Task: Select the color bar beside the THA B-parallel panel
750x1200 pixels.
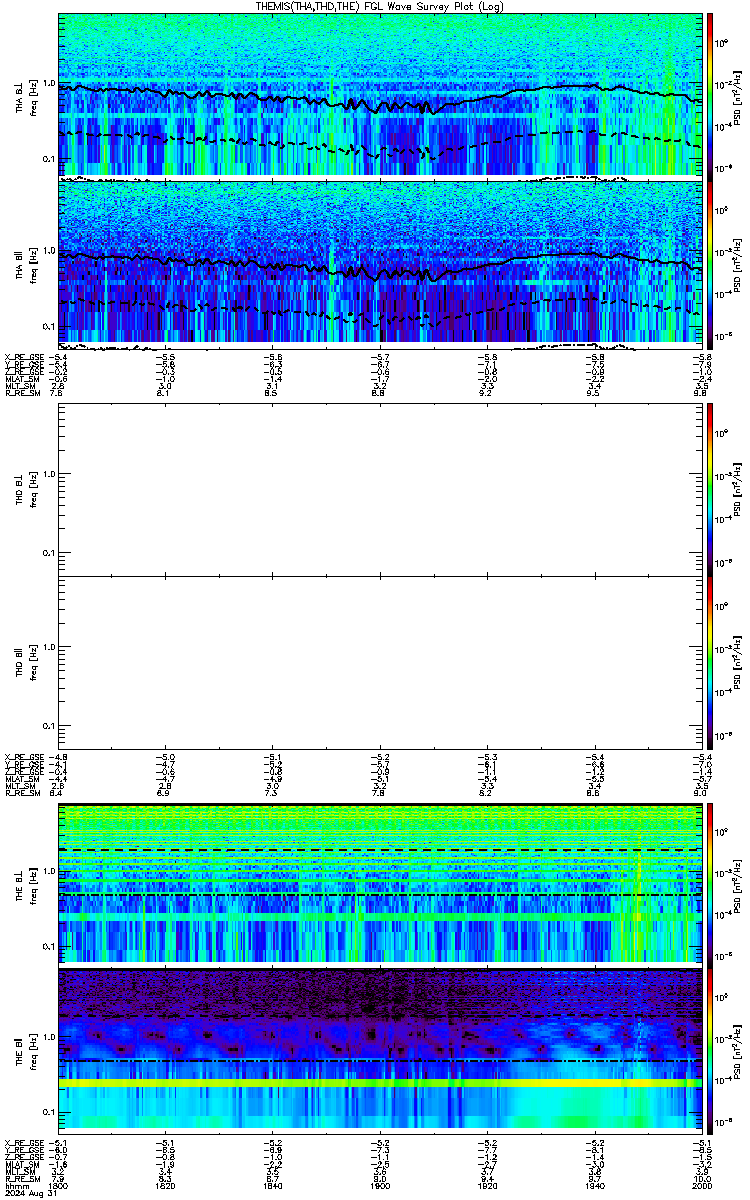Action: tap(710, 263)
